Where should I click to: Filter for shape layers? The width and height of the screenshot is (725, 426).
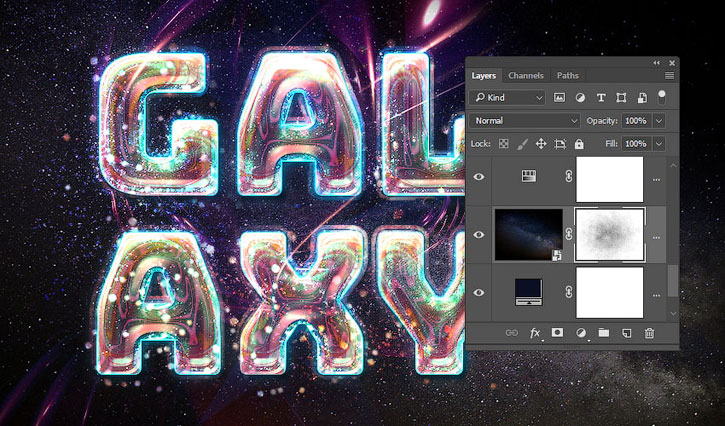621,98
